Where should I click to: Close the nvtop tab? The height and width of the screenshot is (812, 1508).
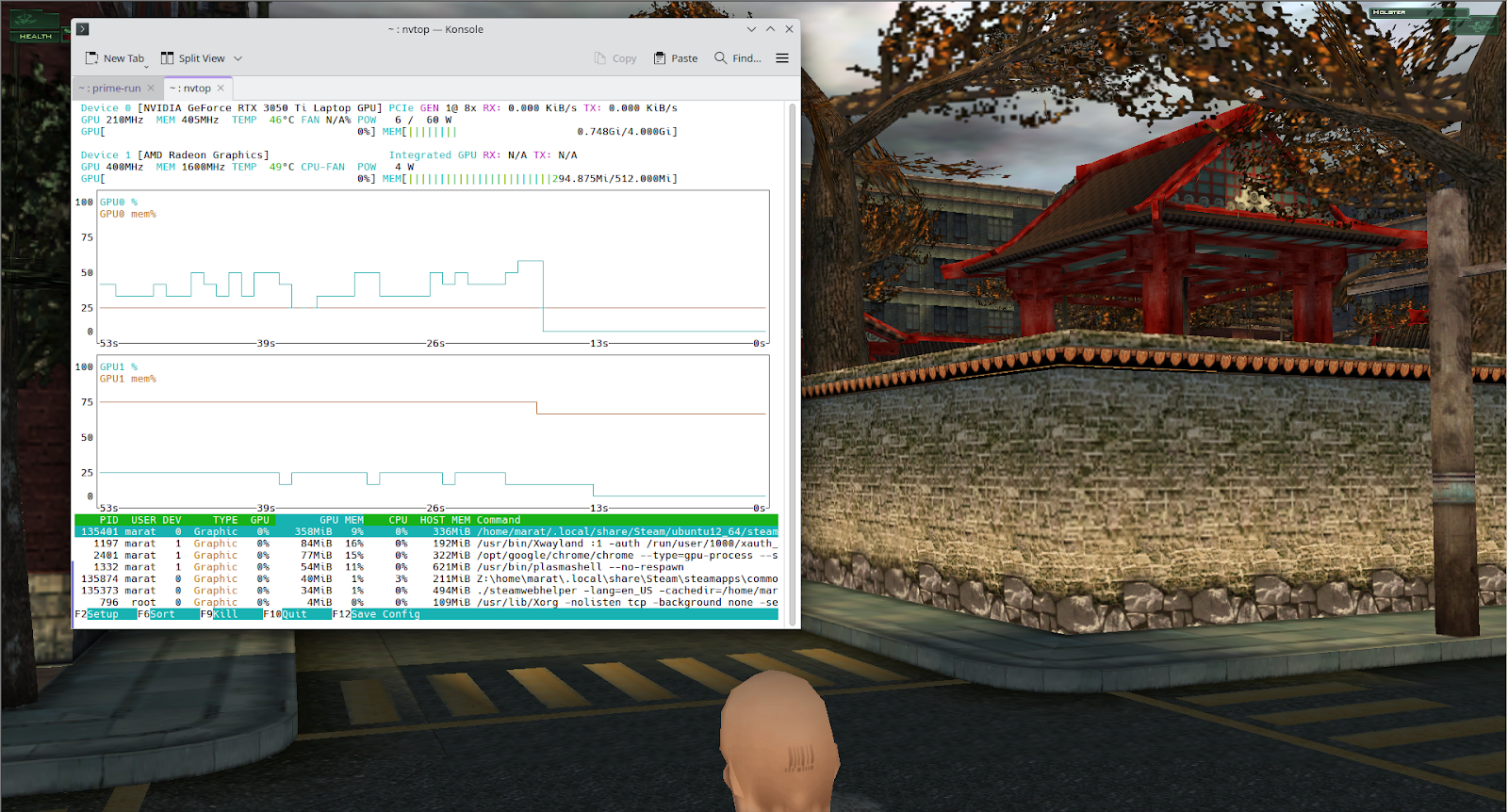point(221,89)
